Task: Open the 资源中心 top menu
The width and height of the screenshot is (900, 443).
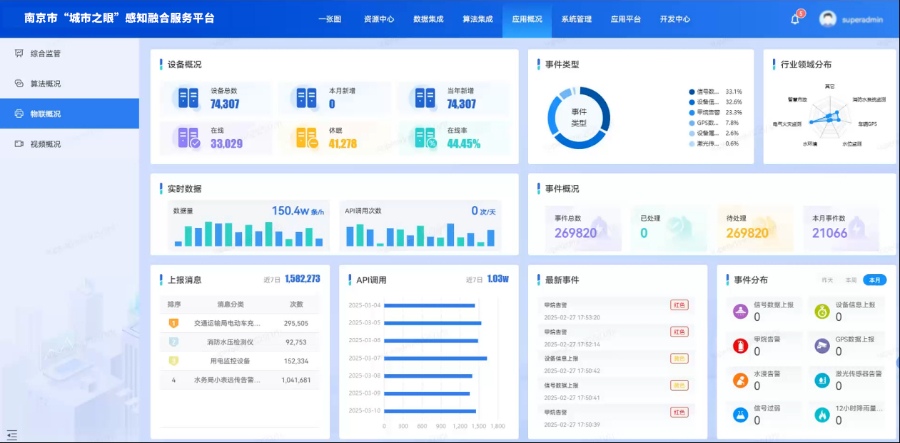Action: coord(378,19)
